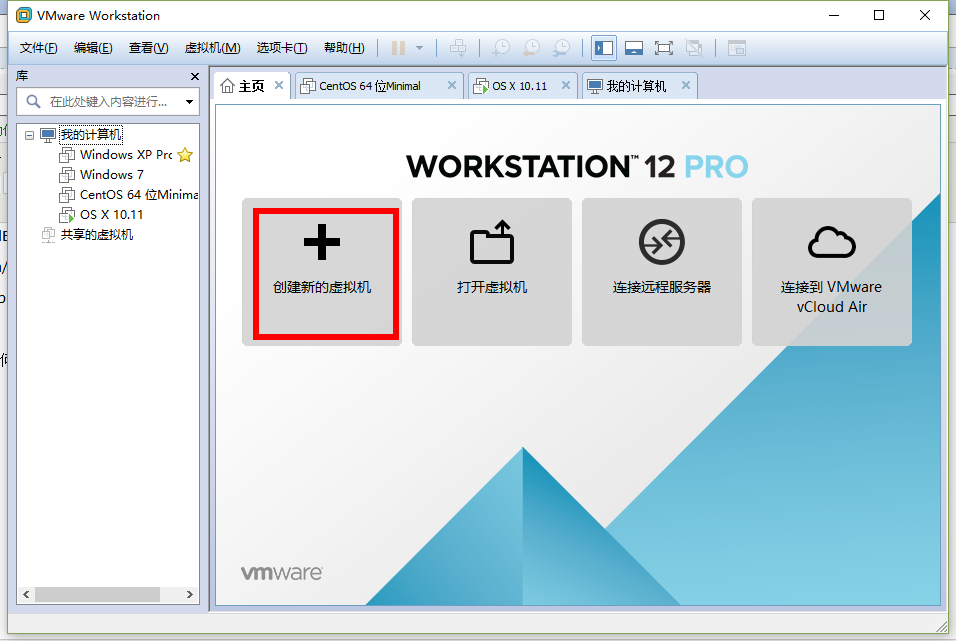956x641 pixels.
Task: Click the right arrow of library scrollbar
Action: tap(190, 594)
